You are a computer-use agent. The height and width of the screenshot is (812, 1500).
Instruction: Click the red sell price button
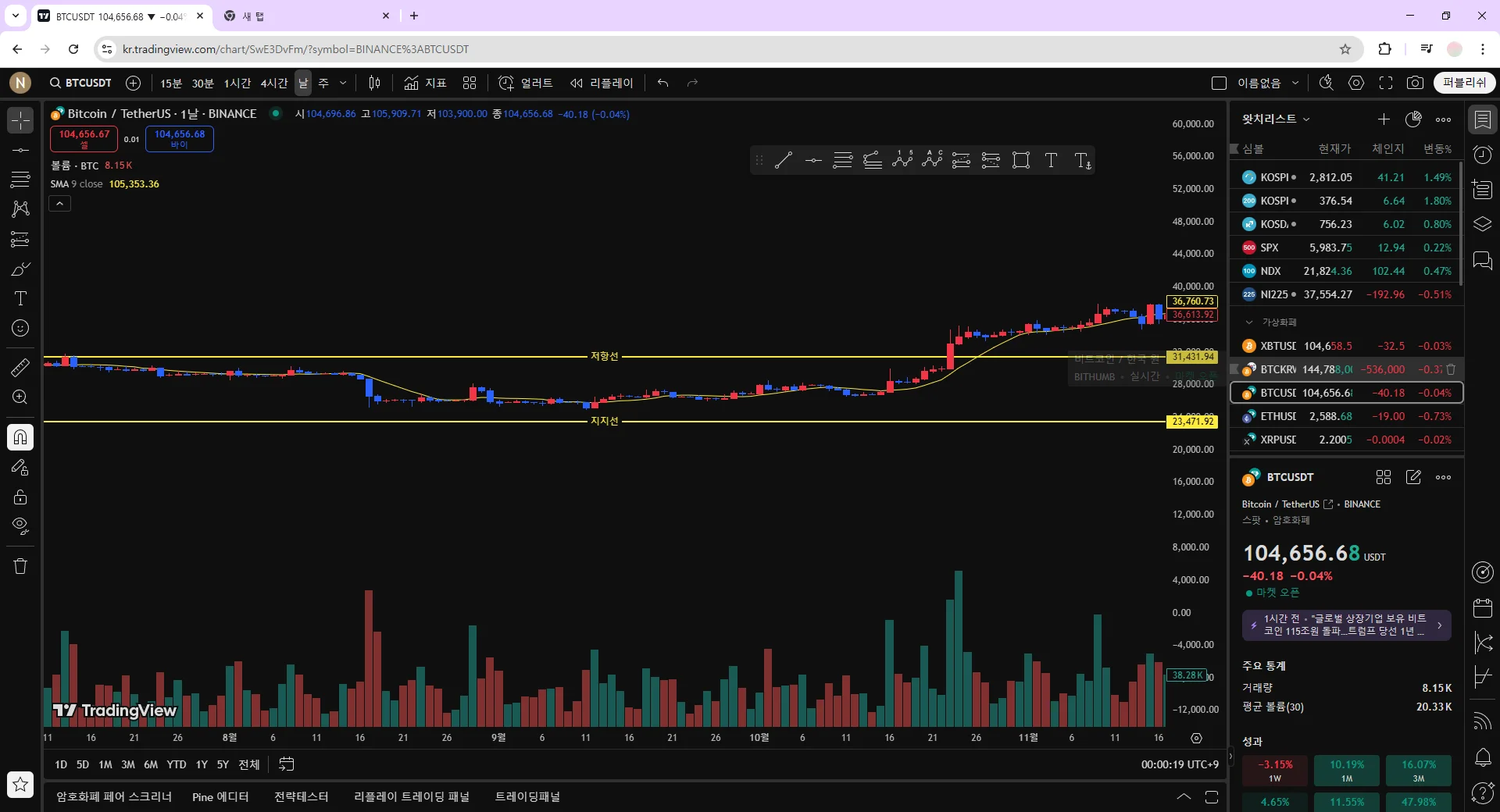(84, 139)
